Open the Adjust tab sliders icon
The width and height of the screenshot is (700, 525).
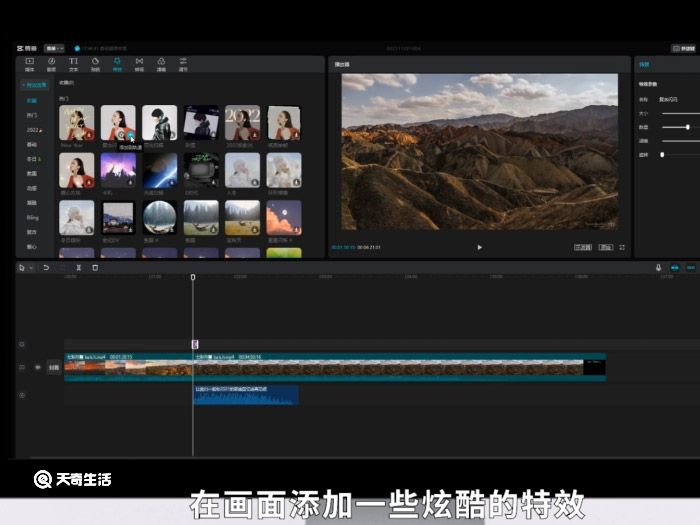pyautogui.click(x=183, y=61)
